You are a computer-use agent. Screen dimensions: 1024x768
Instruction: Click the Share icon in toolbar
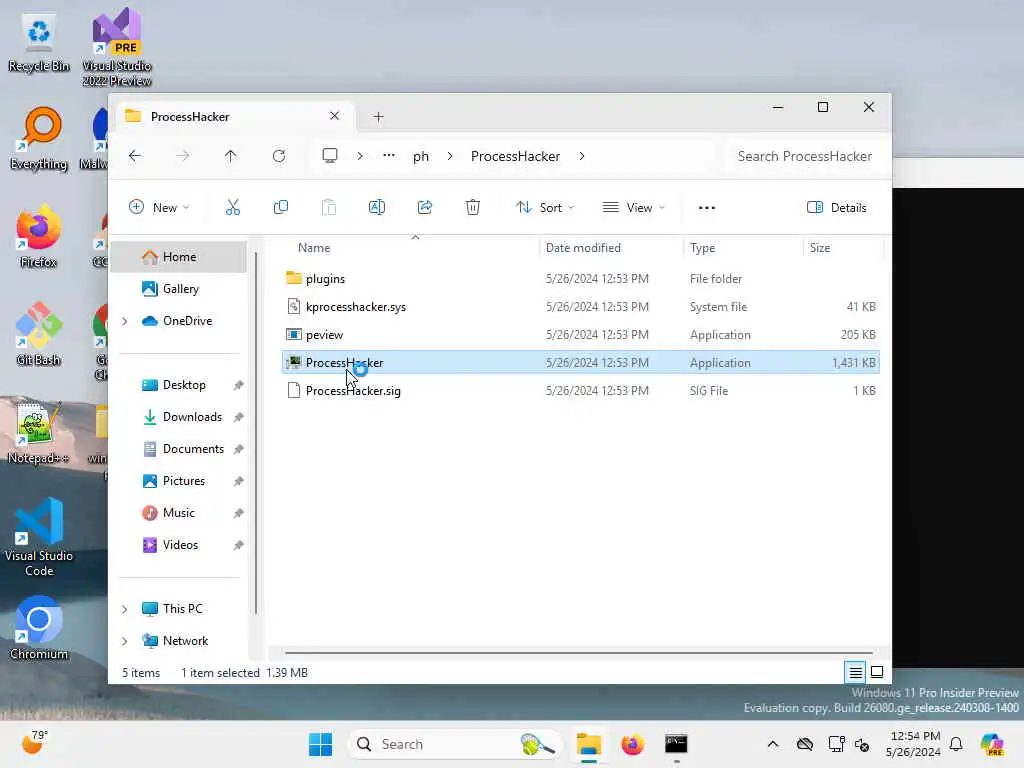tap(424, 208)
